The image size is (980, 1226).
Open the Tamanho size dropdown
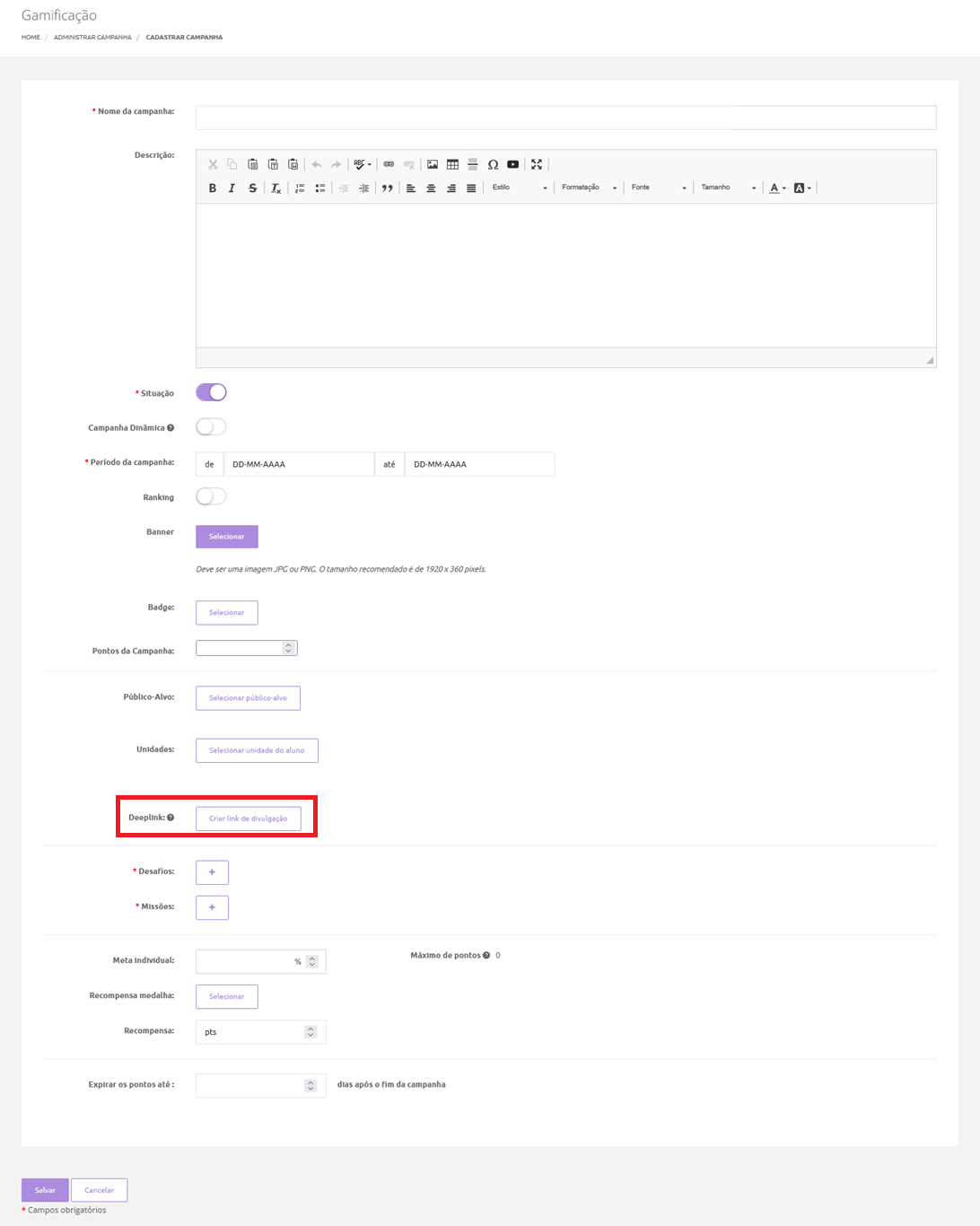point(728,188)
